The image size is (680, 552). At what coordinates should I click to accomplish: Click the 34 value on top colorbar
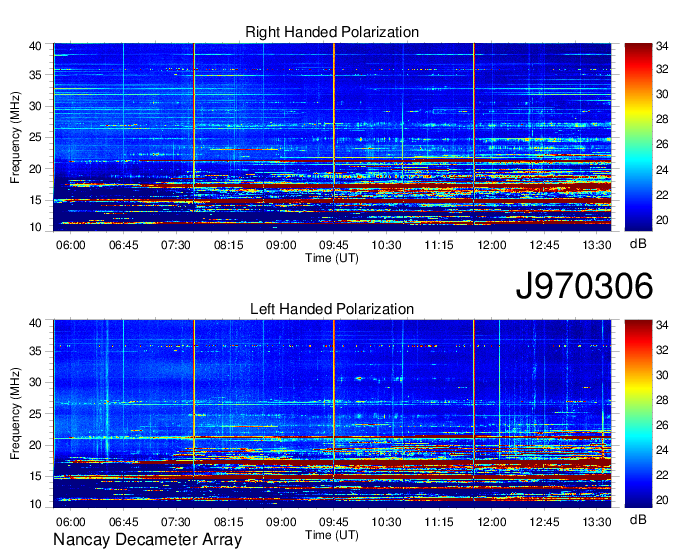(x=662, y=46)
